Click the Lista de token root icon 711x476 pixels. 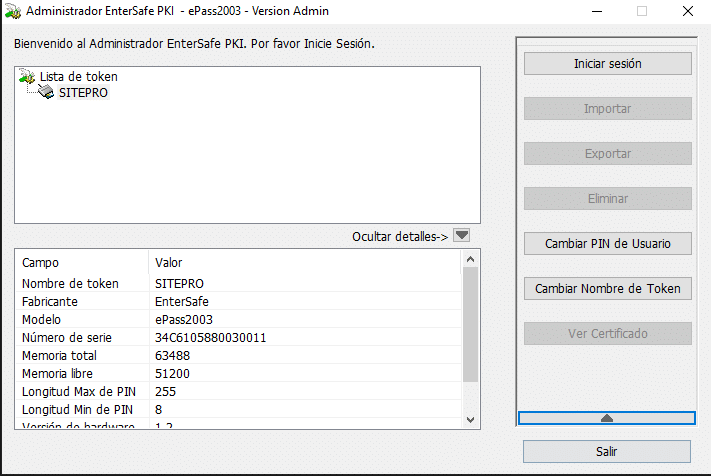tap(27, 76)
